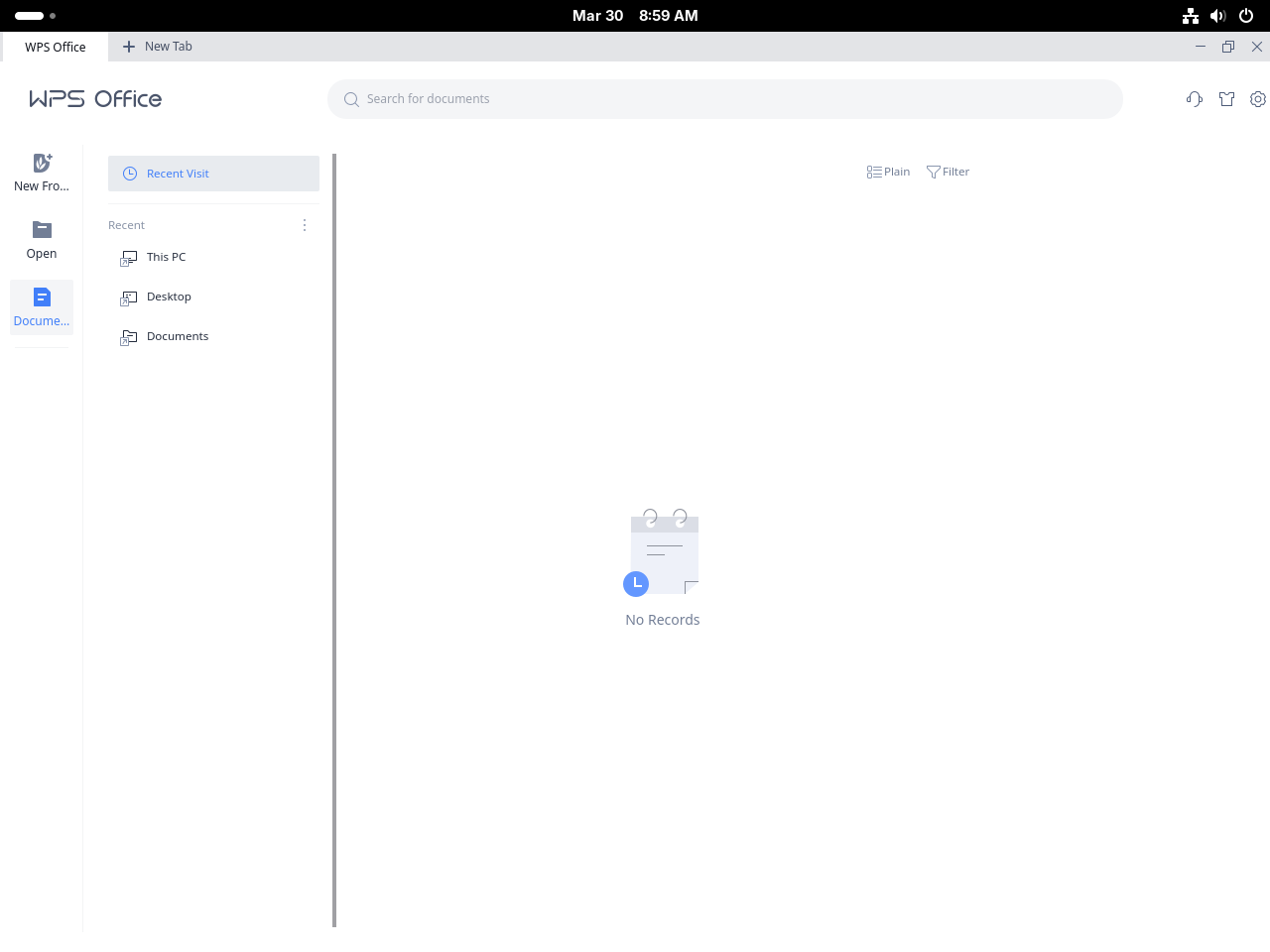Open the volume control in system tray

[x=1217, y=15]
